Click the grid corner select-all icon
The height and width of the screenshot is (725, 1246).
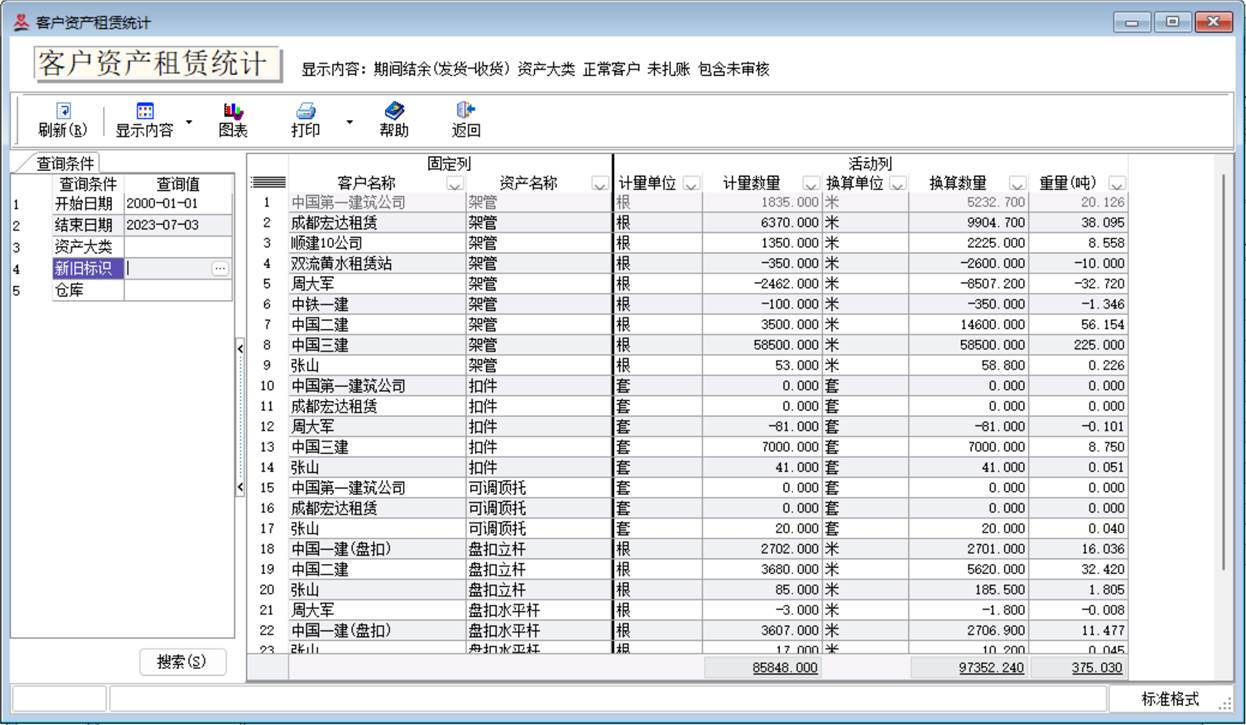pos(267,183)
